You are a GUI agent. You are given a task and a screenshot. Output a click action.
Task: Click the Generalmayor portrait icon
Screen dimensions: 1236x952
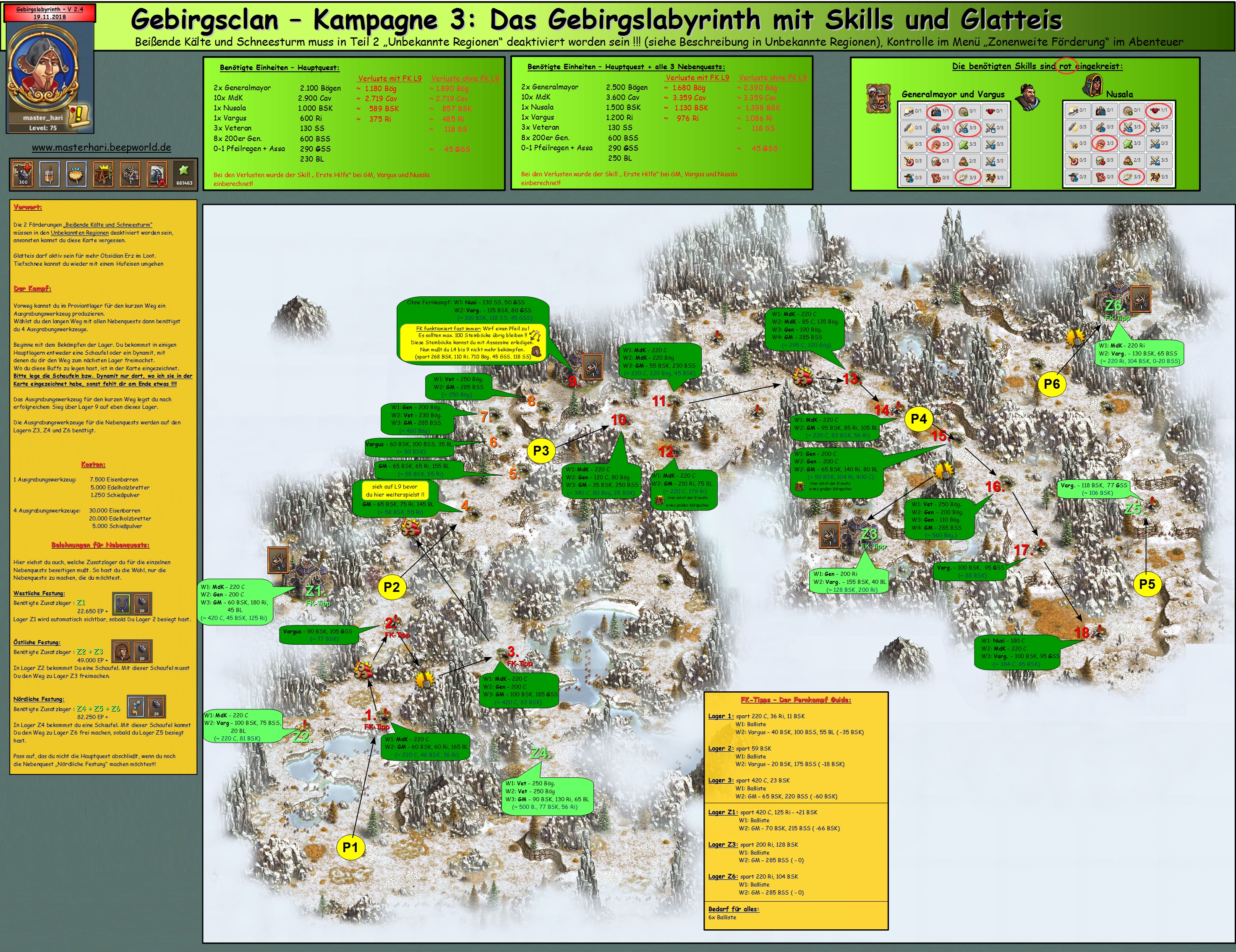pos(878,99)
